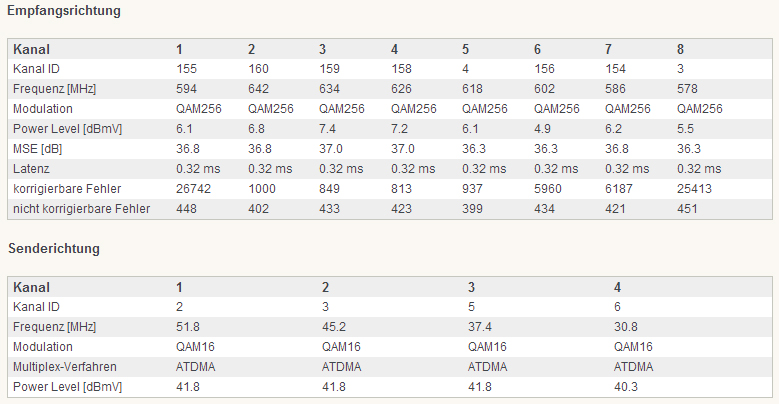The image size is (779, 404).
Task: Click the MSE [dB] row label
Action: [x=37, y=149]
